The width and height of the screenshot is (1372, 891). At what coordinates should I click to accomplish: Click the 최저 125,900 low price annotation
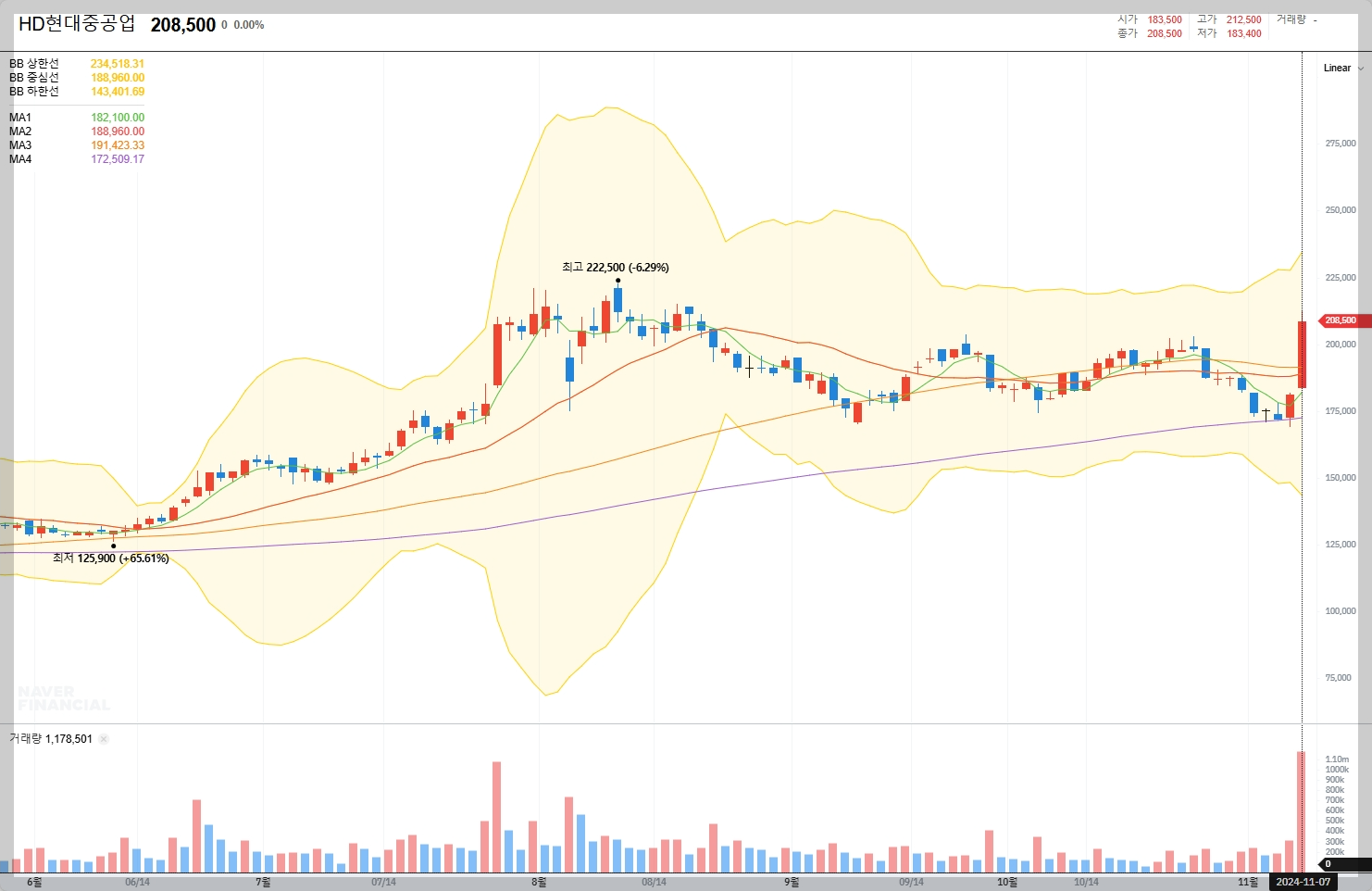tap(110, 558)
